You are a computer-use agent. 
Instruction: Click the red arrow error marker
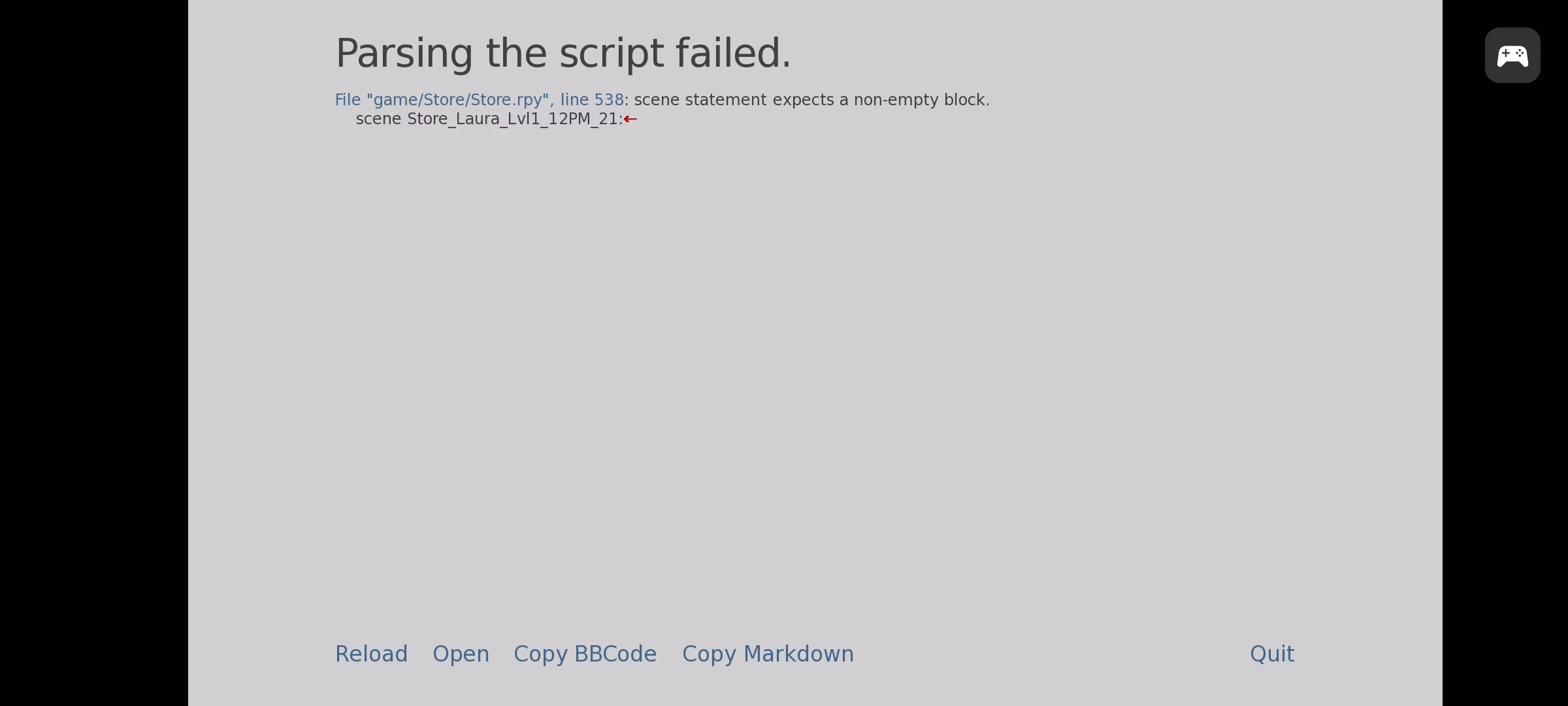coord(630,119)
